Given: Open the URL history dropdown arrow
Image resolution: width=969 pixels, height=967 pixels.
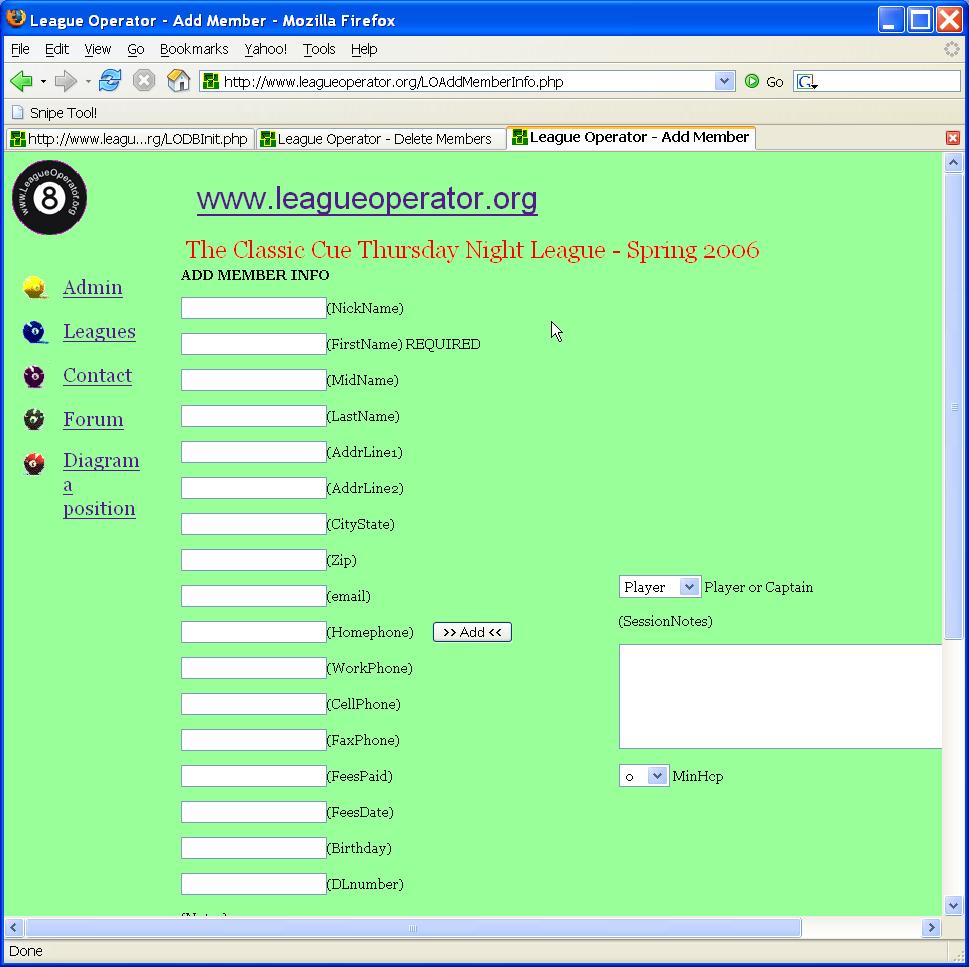Looking at the screenshot, I should pos(725,82).
